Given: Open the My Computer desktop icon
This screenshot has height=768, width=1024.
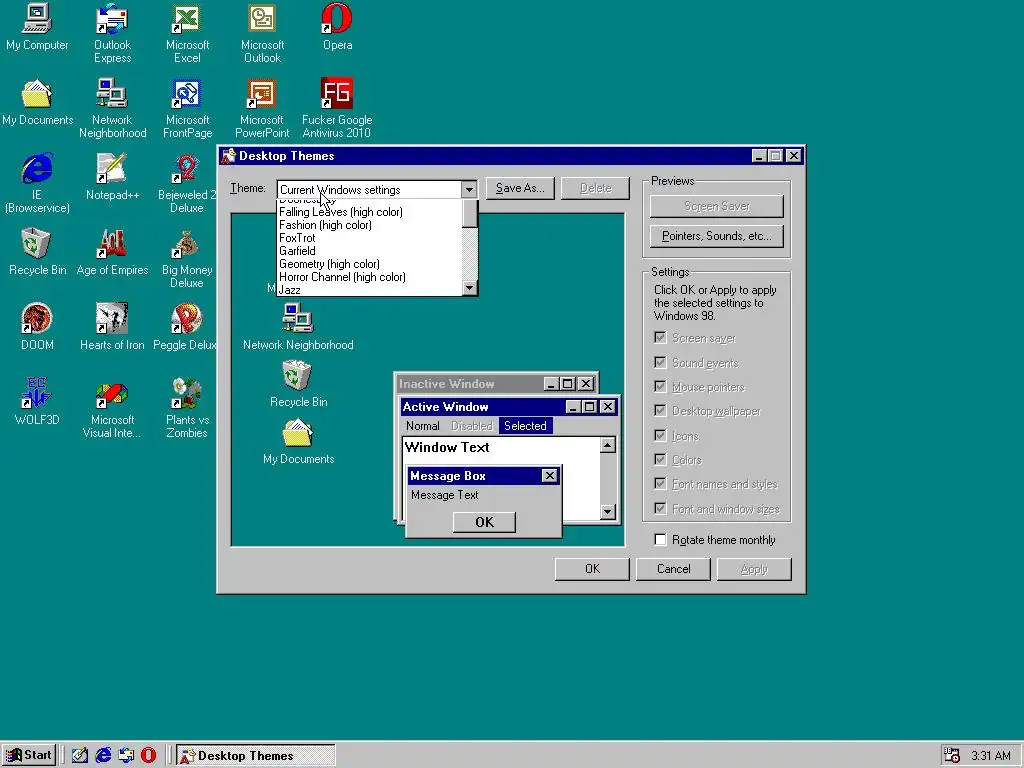Looking at the screenshot, I should tap(37, 26).
